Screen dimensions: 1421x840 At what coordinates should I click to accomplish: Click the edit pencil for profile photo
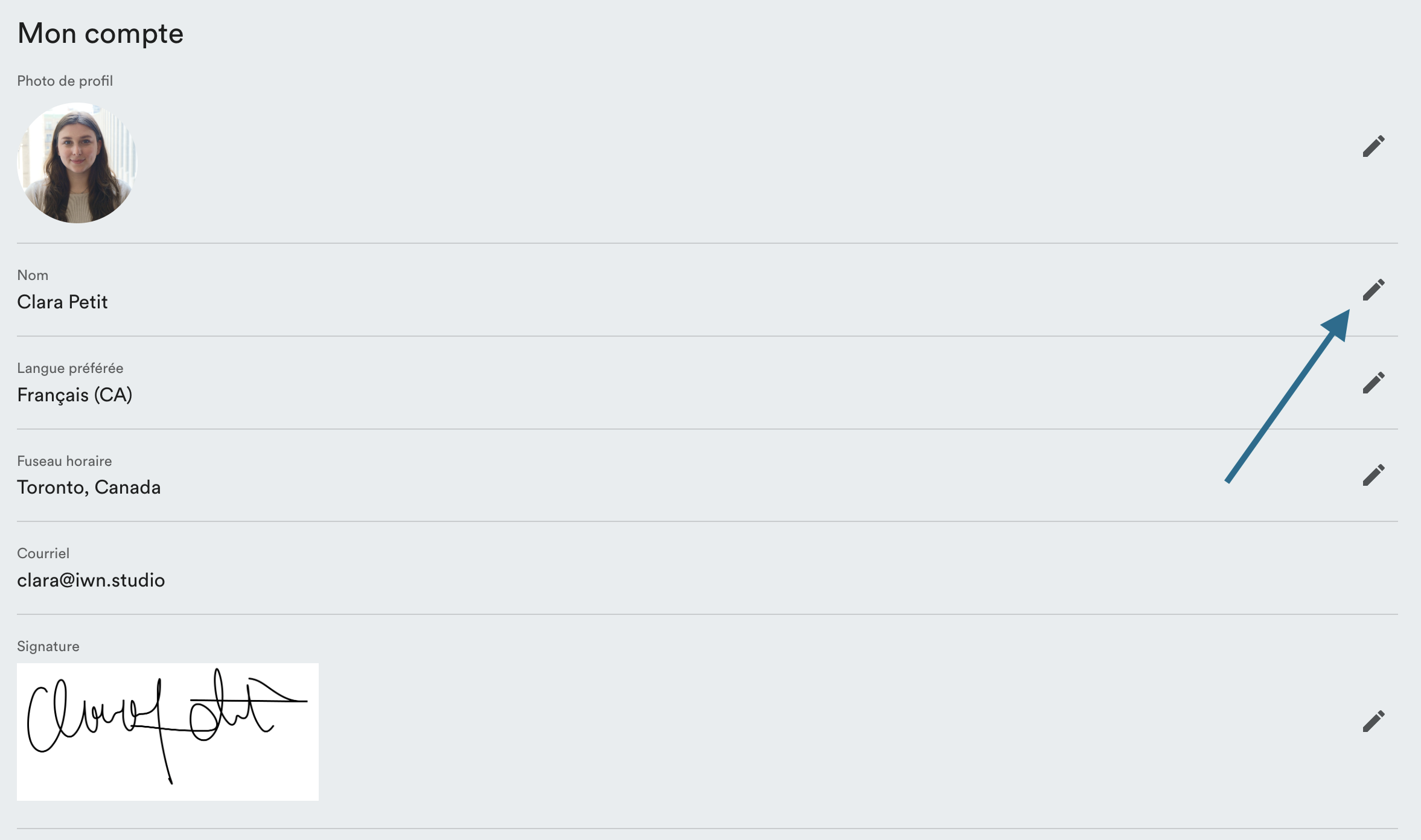[1373, 146]
